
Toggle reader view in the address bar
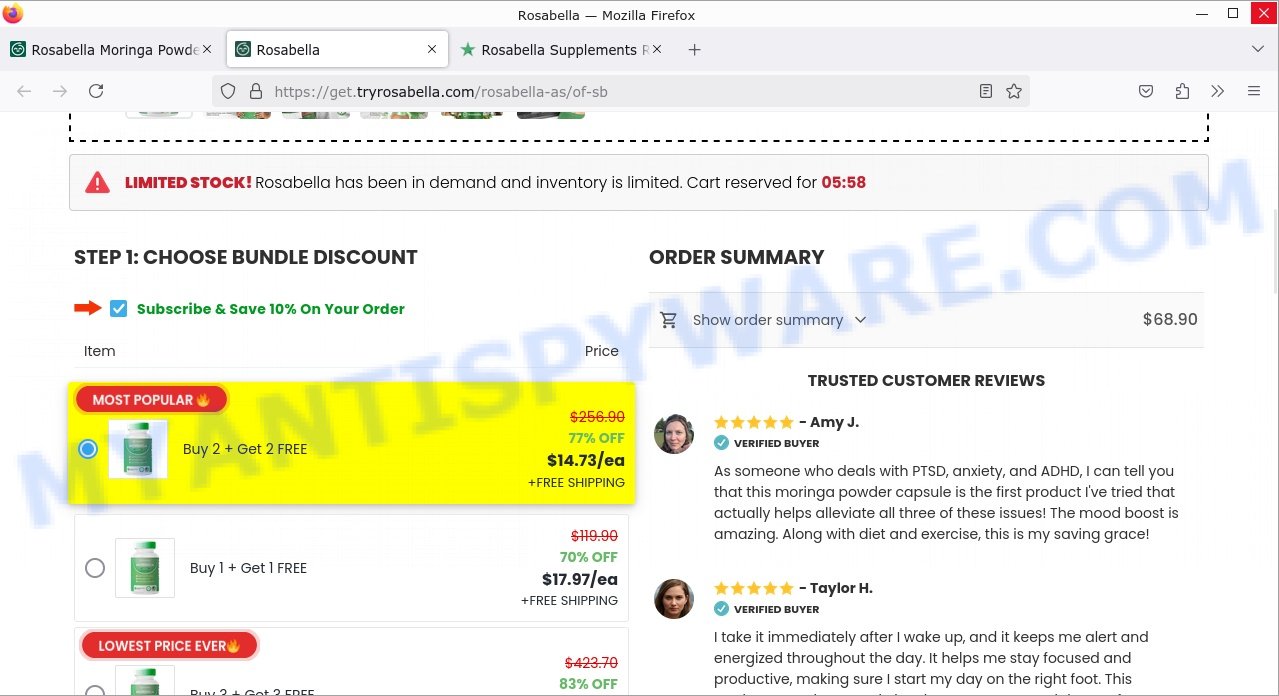986,91
